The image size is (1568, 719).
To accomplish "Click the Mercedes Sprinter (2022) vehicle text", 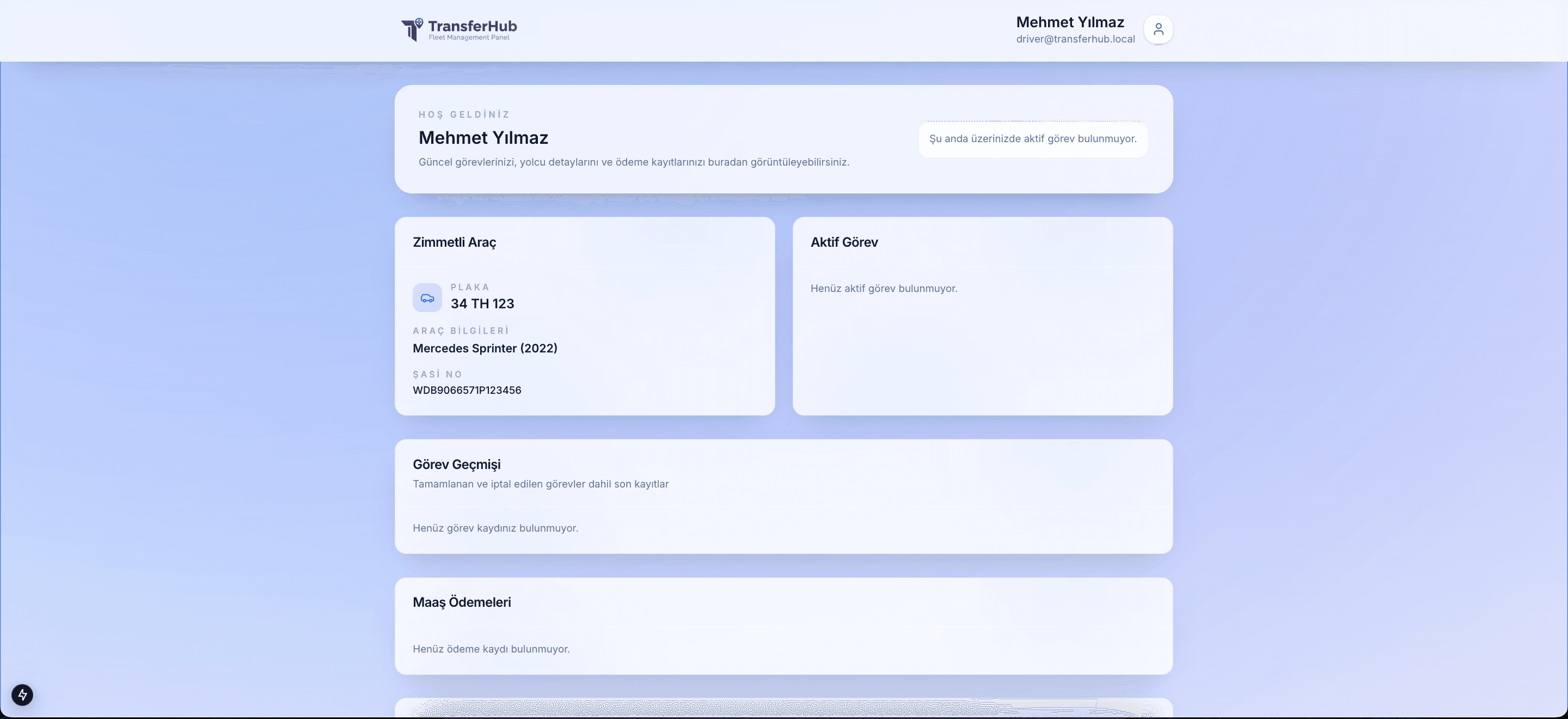I will pyautogui.click(x=485, y=348).
